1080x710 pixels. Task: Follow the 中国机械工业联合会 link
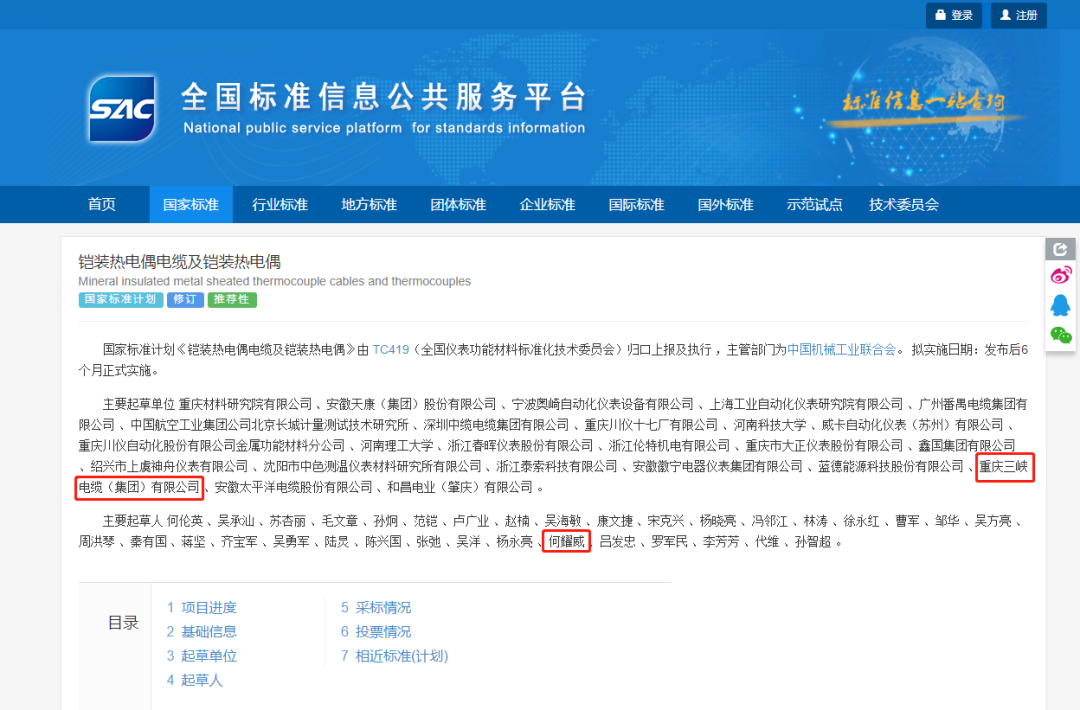click(x=841, y=350)
